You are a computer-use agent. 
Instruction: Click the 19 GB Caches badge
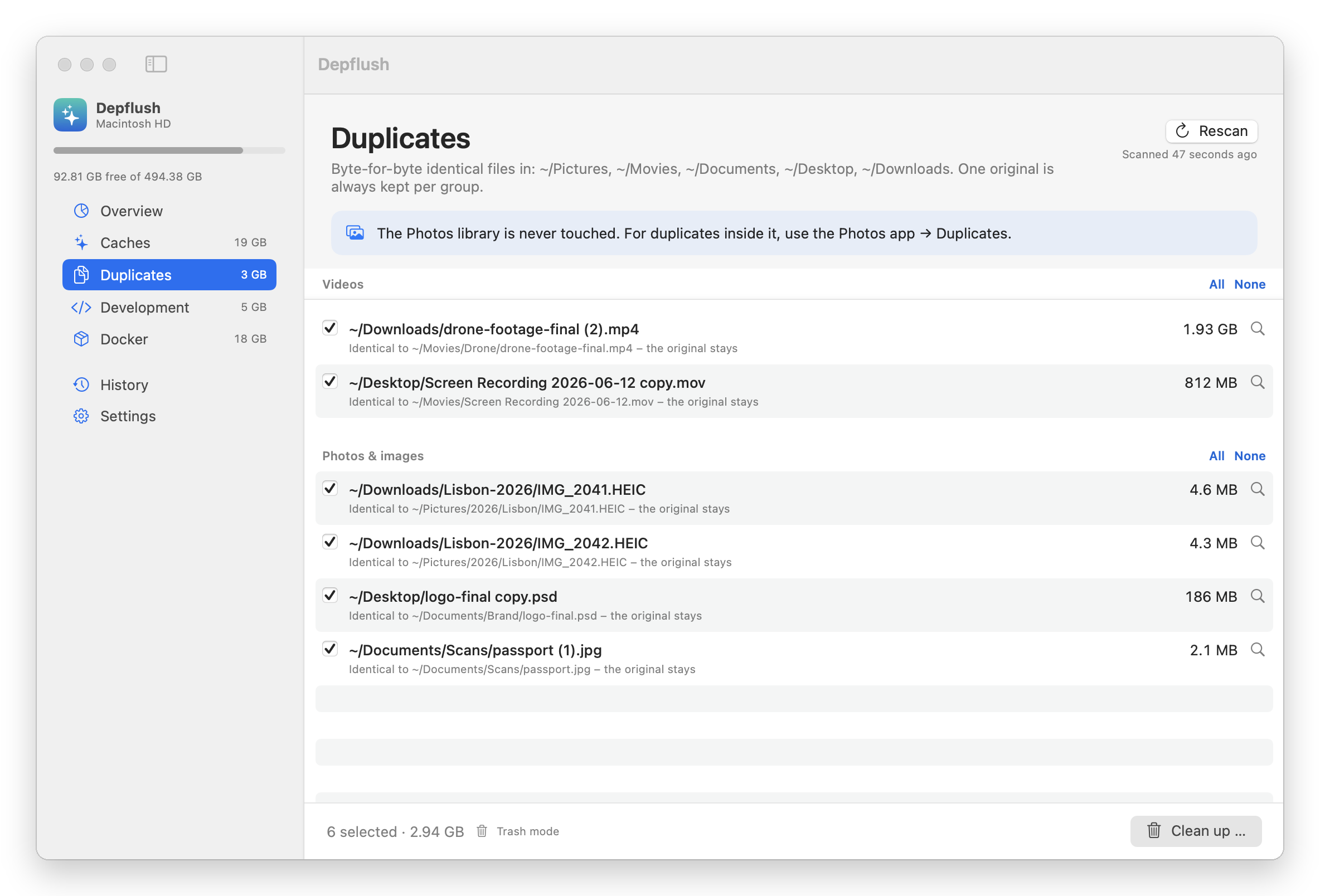click(250, 242)
